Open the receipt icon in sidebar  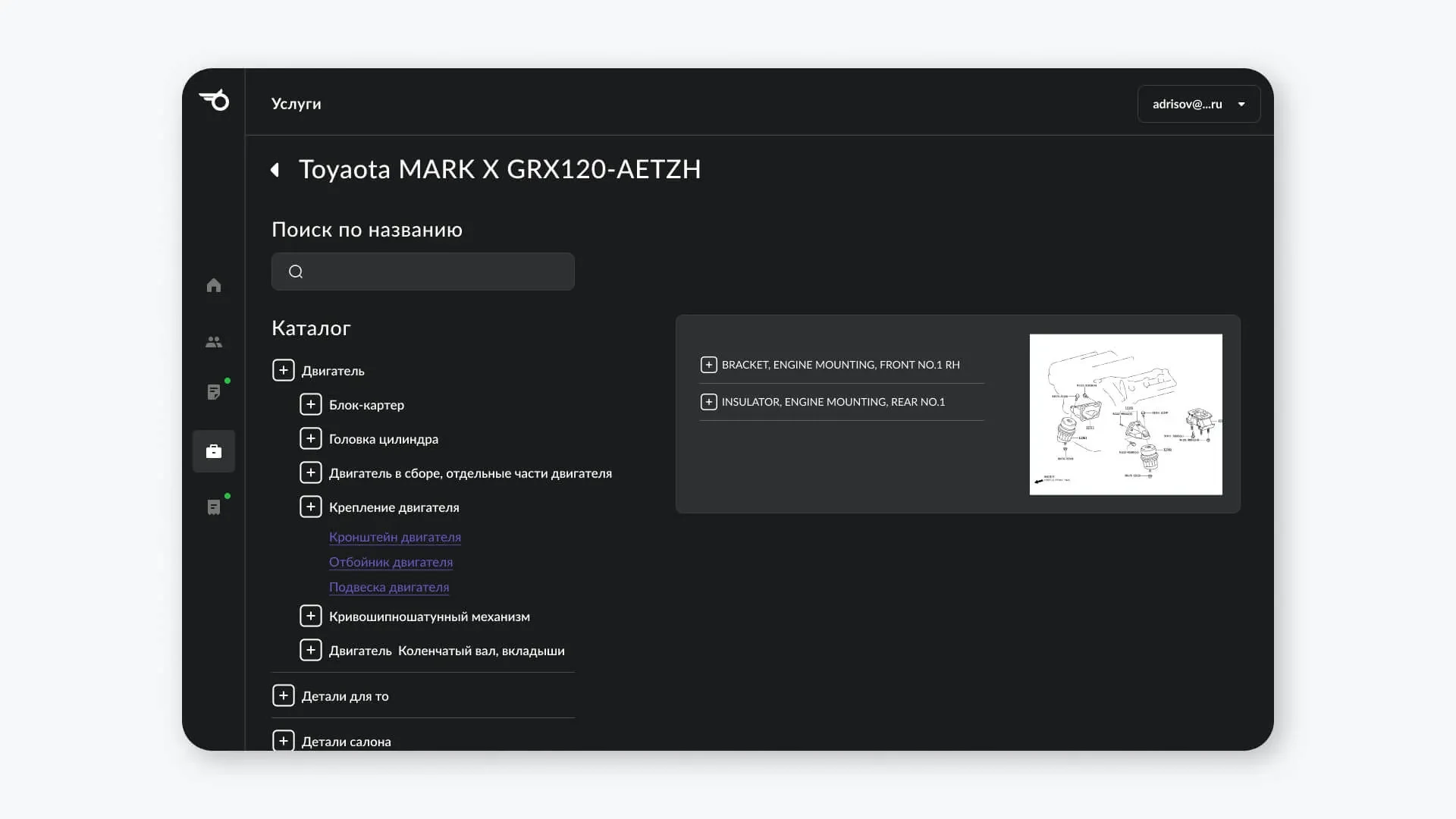tap(214, 507)
